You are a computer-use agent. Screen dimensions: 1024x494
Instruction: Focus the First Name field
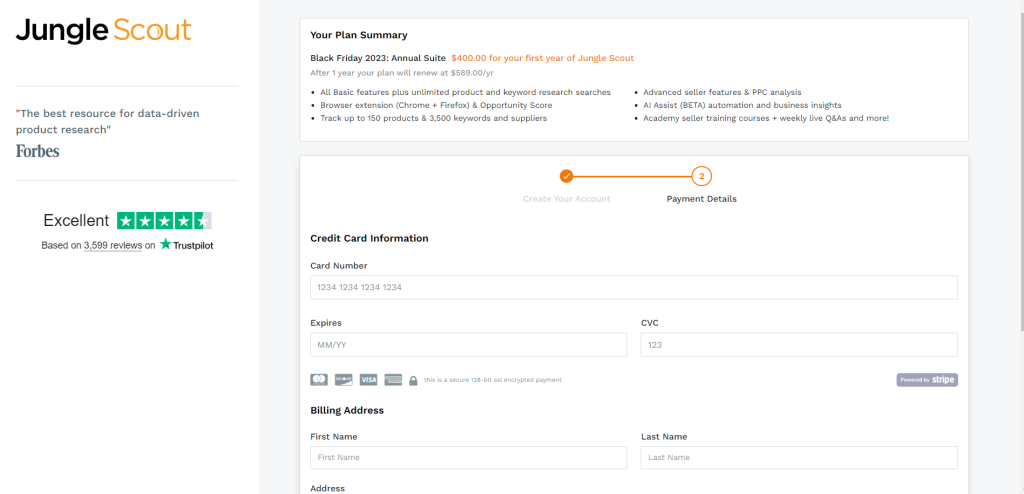click(x=468, y=457)
